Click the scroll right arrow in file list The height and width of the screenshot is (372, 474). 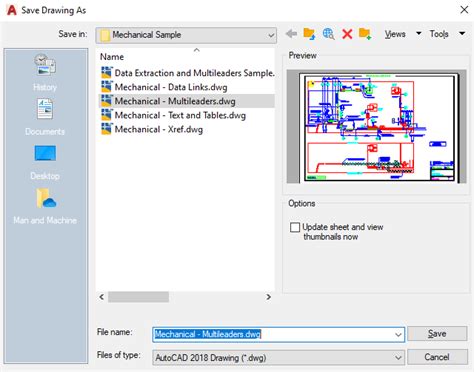click(x=268, y=297)
